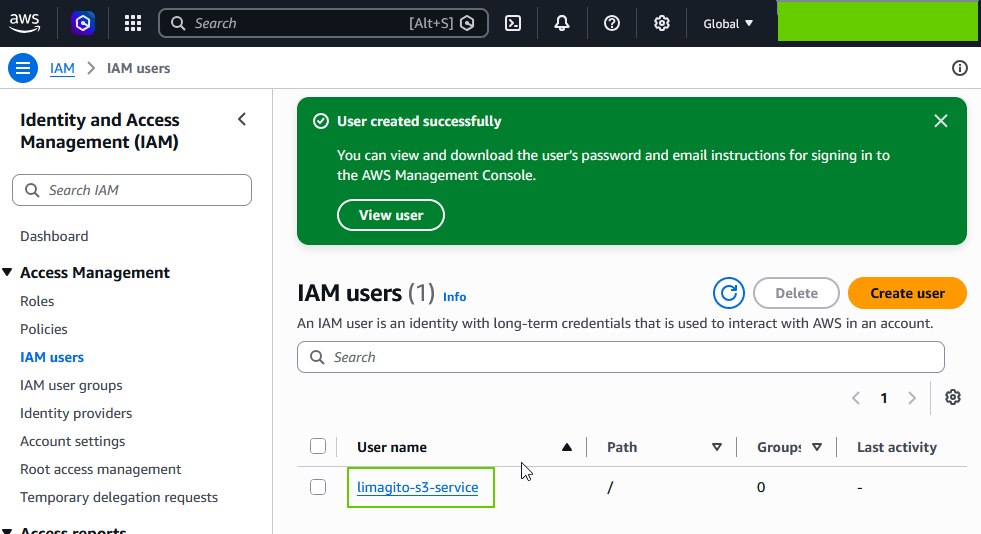
Task: Collapse the IAM navigation panel
Action: (242, 119)
